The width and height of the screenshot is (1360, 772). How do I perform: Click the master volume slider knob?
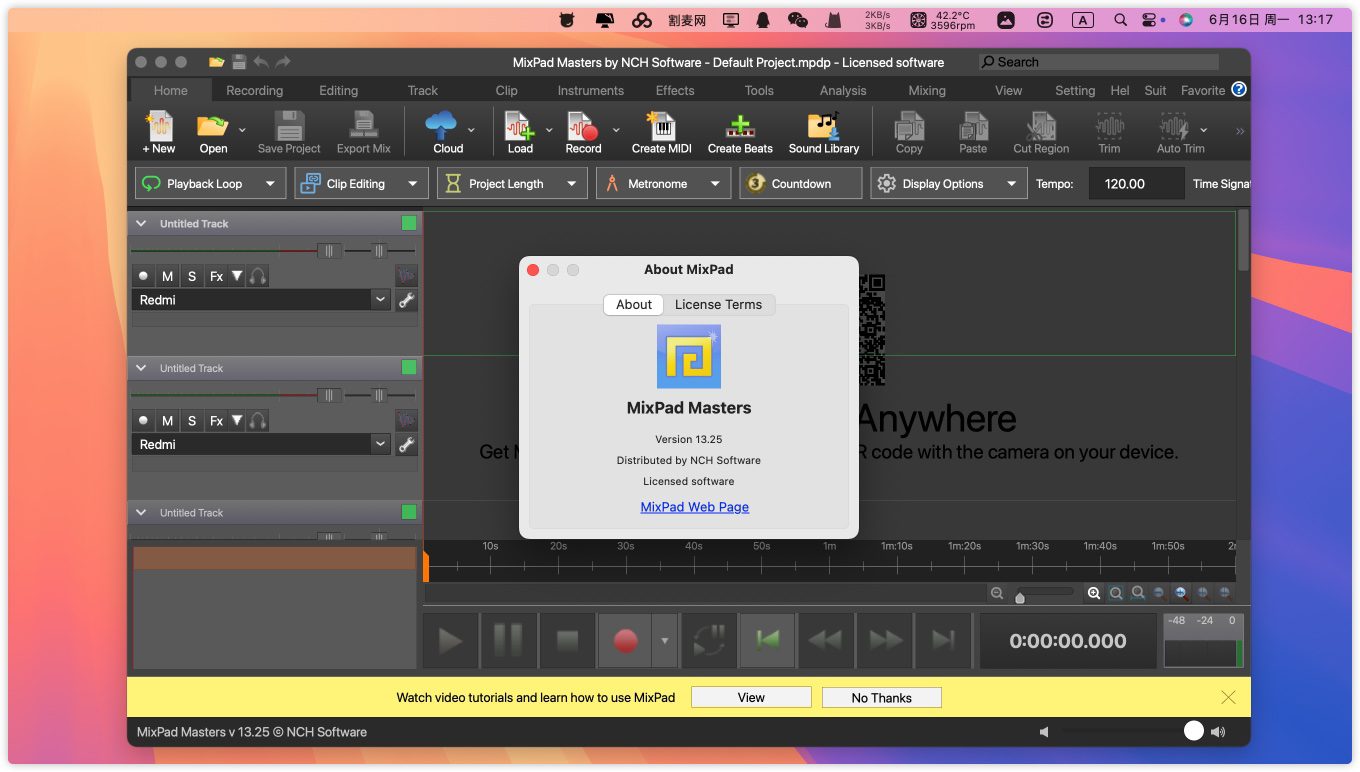coord(1193,731)
